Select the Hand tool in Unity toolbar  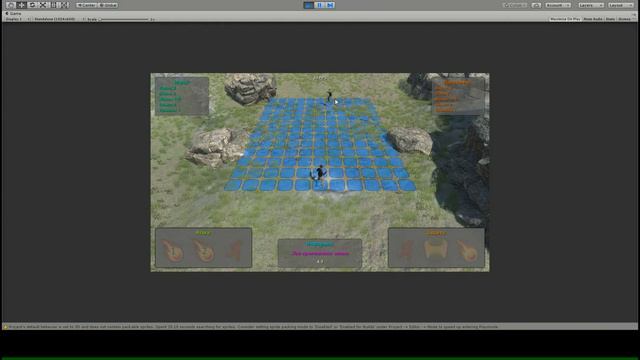(11, 5)
